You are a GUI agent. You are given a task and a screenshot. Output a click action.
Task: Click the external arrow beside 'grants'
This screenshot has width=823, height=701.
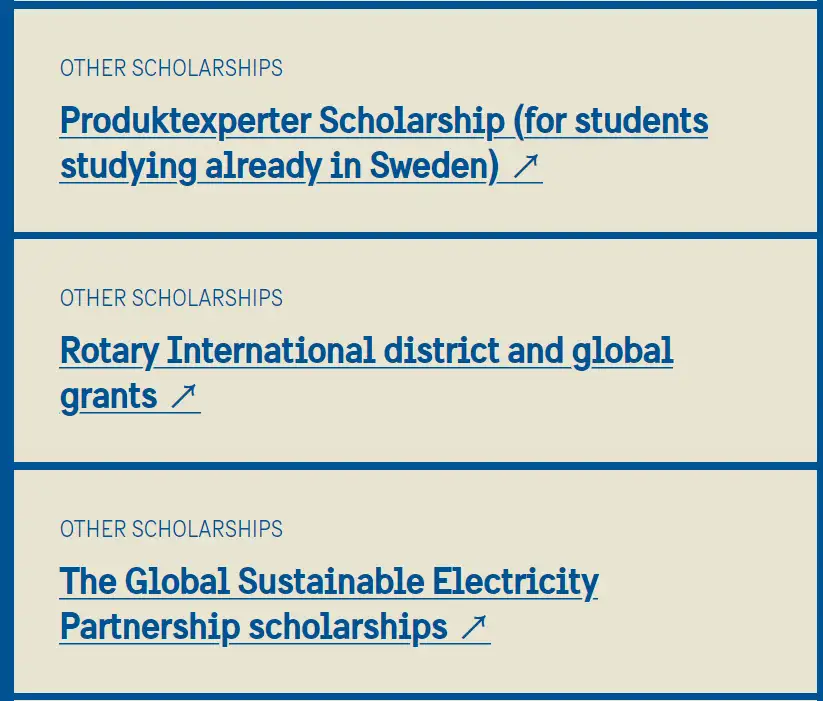184,397
